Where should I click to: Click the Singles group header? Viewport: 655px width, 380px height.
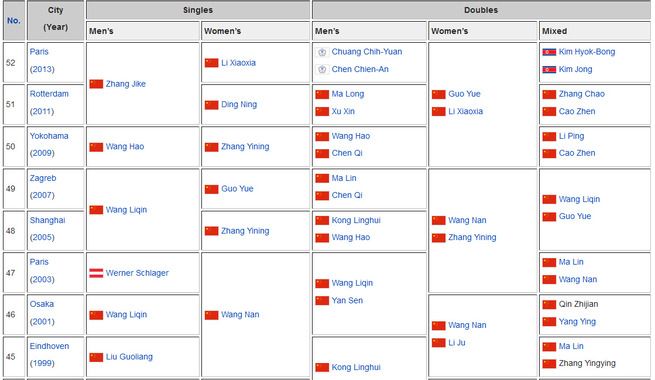tap(198, 10)
